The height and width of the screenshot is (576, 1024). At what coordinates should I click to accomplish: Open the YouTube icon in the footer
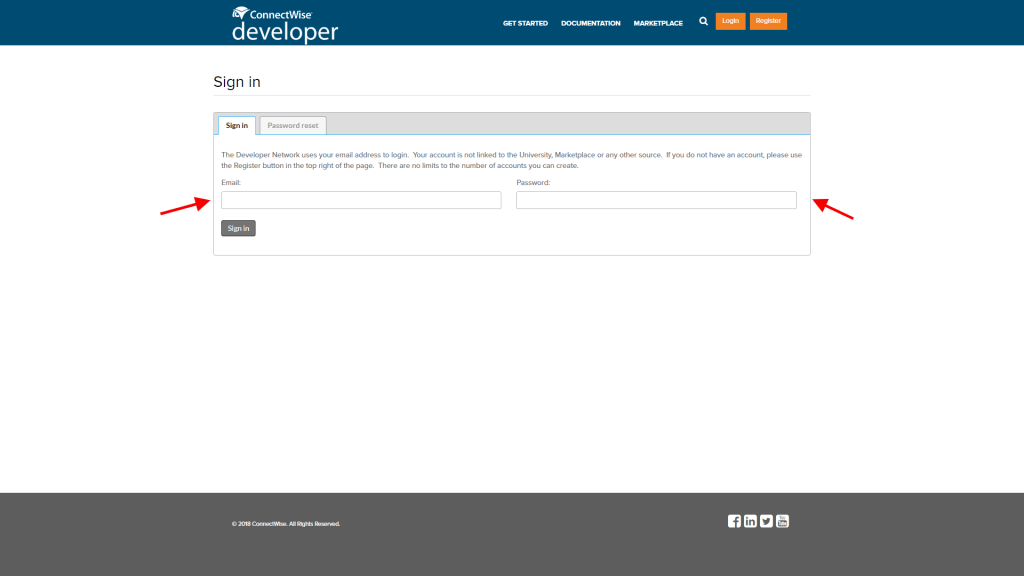(782, 521)
